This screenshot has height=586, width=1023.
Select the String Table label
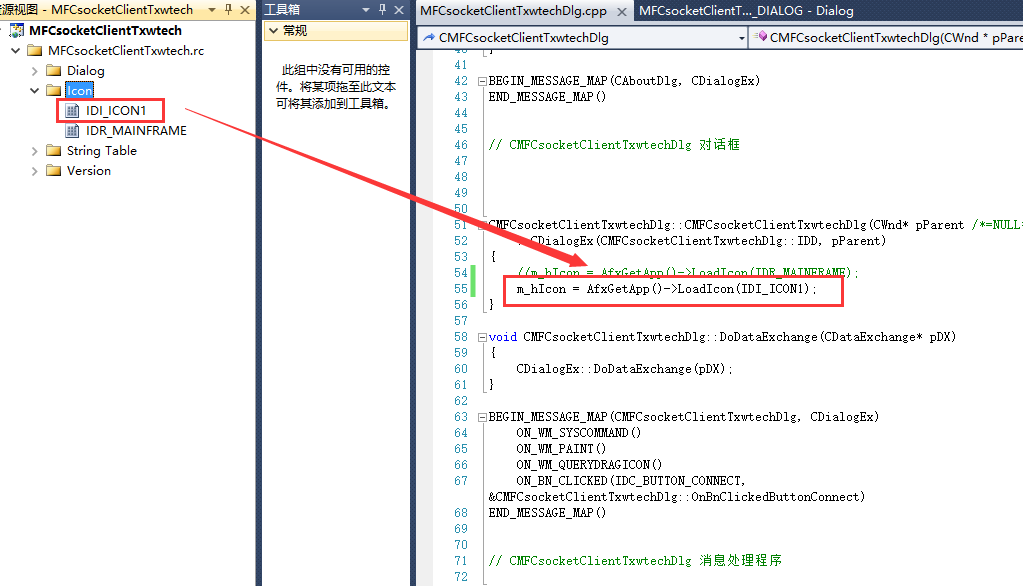pyautogui.click(x=102, y=151)
